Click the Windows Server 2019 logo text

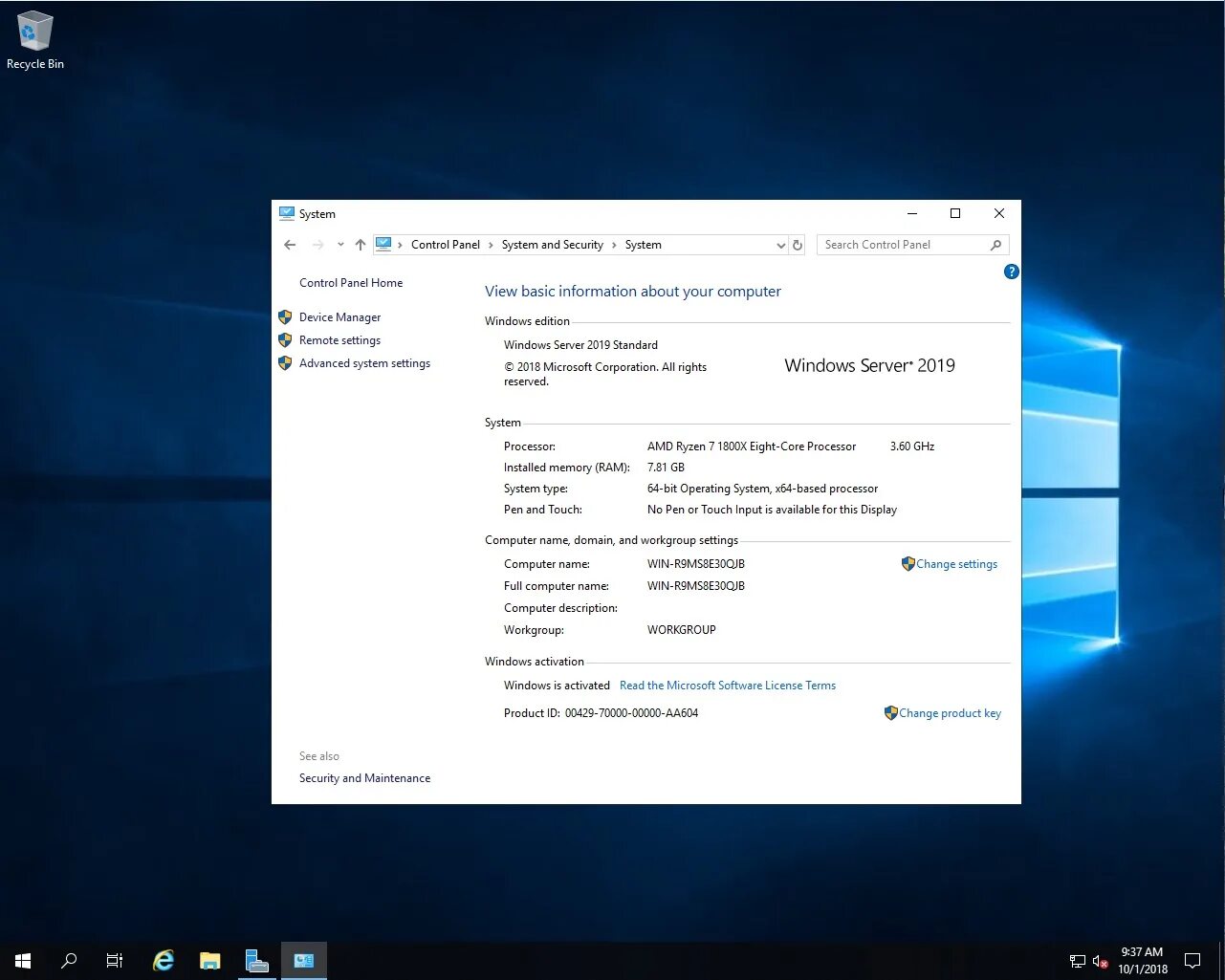click(869, 365)
